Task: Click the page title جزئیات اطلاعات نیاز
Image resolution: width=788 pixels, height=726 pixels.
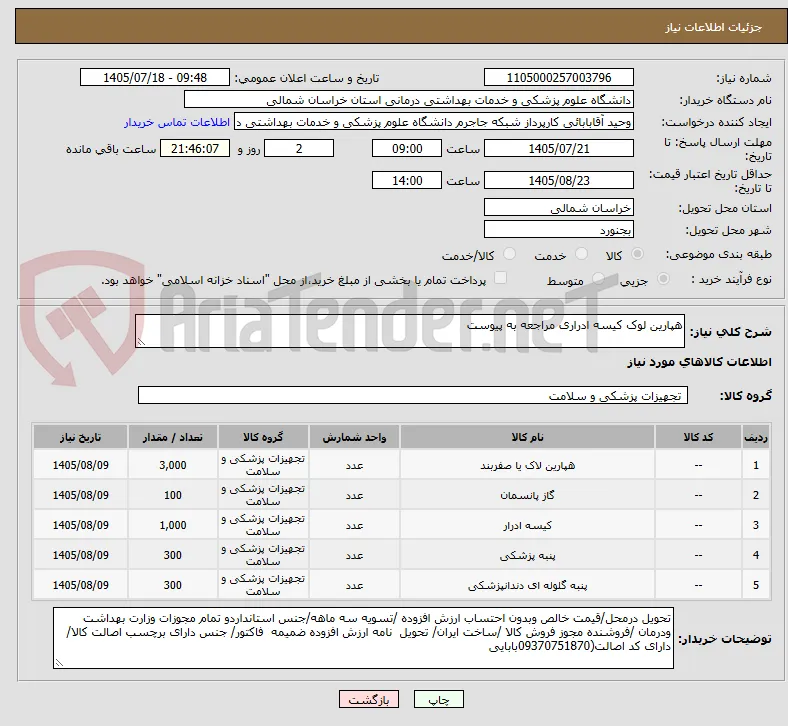Action: 714,27
